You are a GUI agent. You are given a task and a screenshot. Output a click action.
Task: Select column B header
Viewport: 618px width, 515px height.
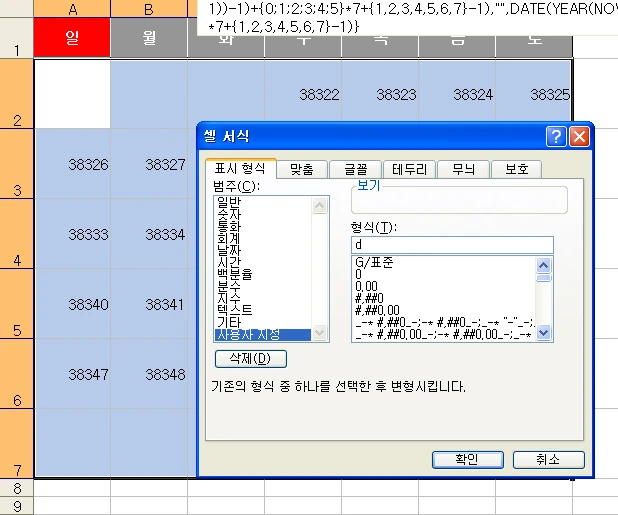tap(149, 8)
